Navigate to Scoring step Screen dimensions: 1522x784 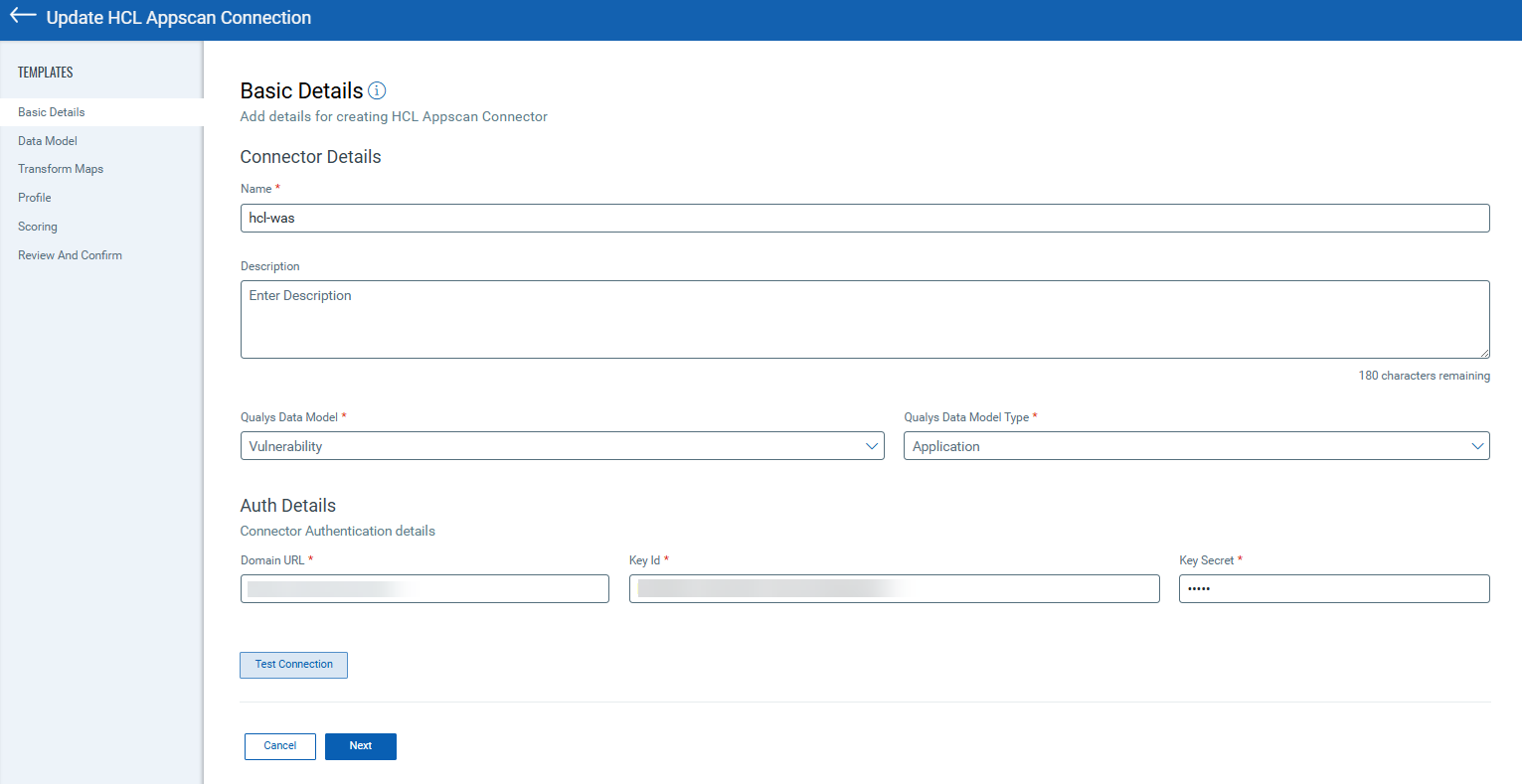point(38,227)
